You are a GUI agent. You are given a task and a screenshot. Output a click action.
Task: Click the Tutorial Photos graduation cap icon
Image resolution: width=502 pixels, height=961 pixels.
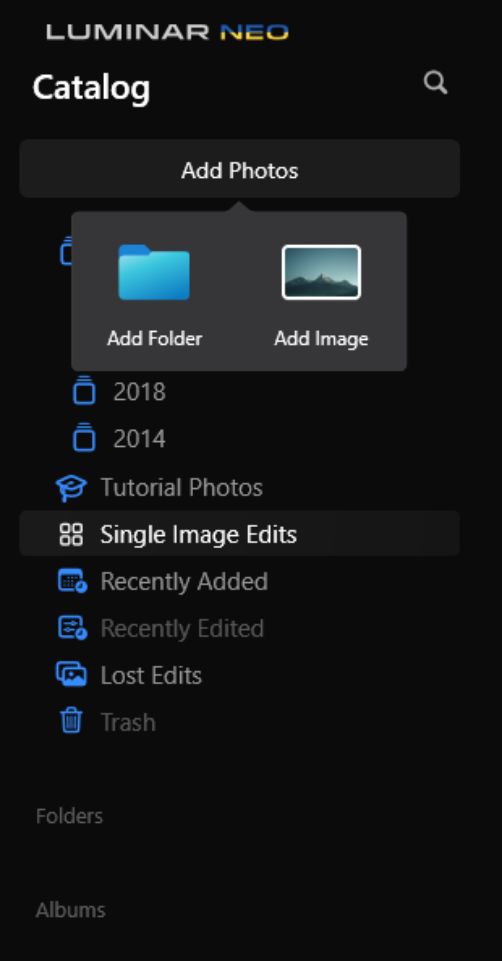click(x=71, y=488)
